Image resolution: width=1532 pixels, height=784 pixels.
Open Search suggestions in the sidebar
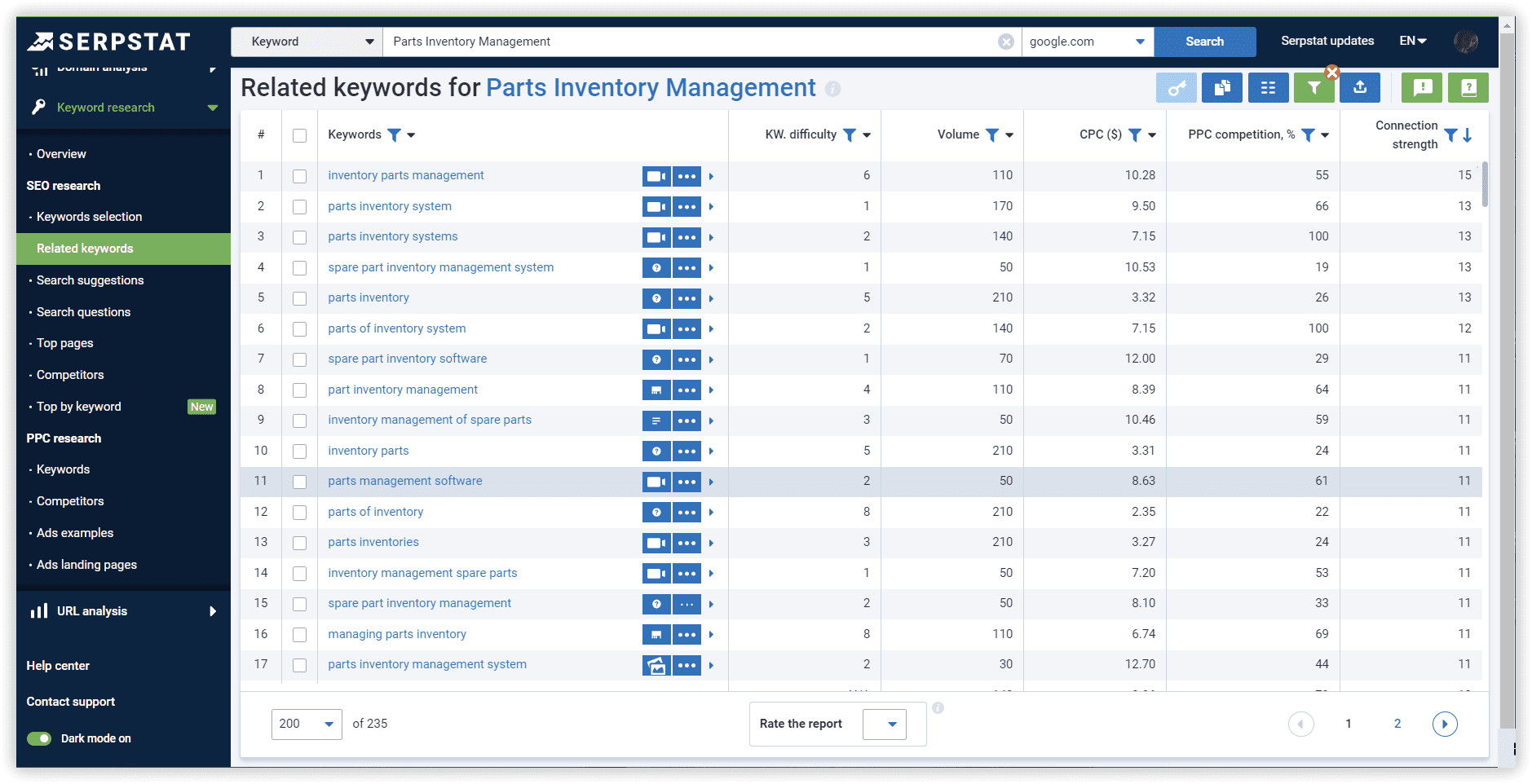point(90,280)
